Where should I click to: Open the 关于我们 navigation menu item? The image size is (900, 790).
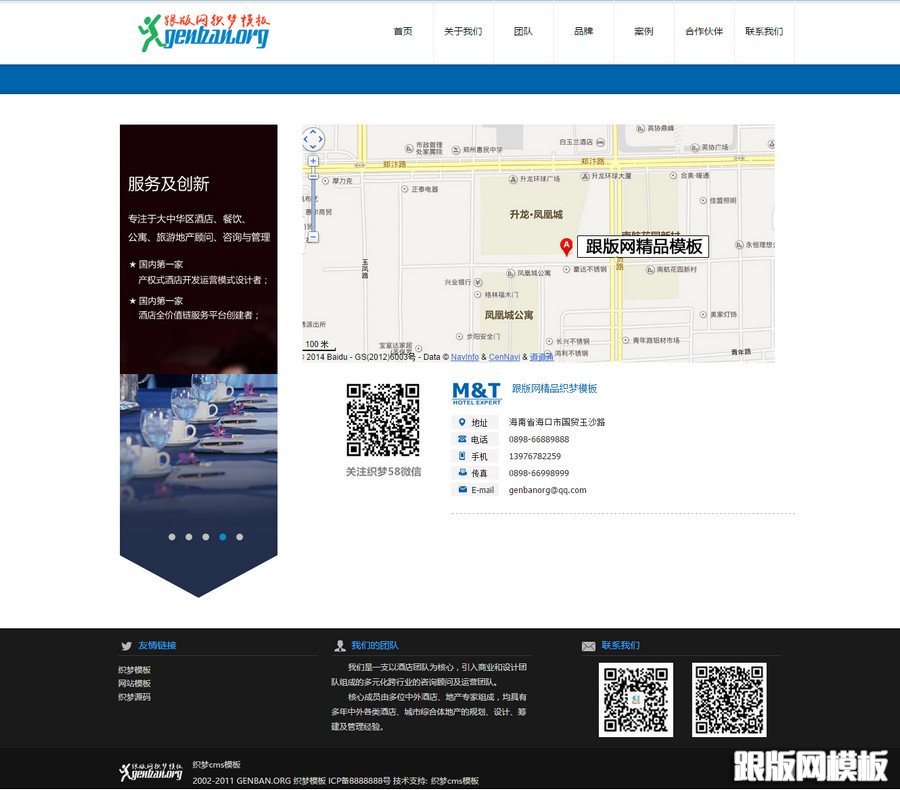pos(461,32)
